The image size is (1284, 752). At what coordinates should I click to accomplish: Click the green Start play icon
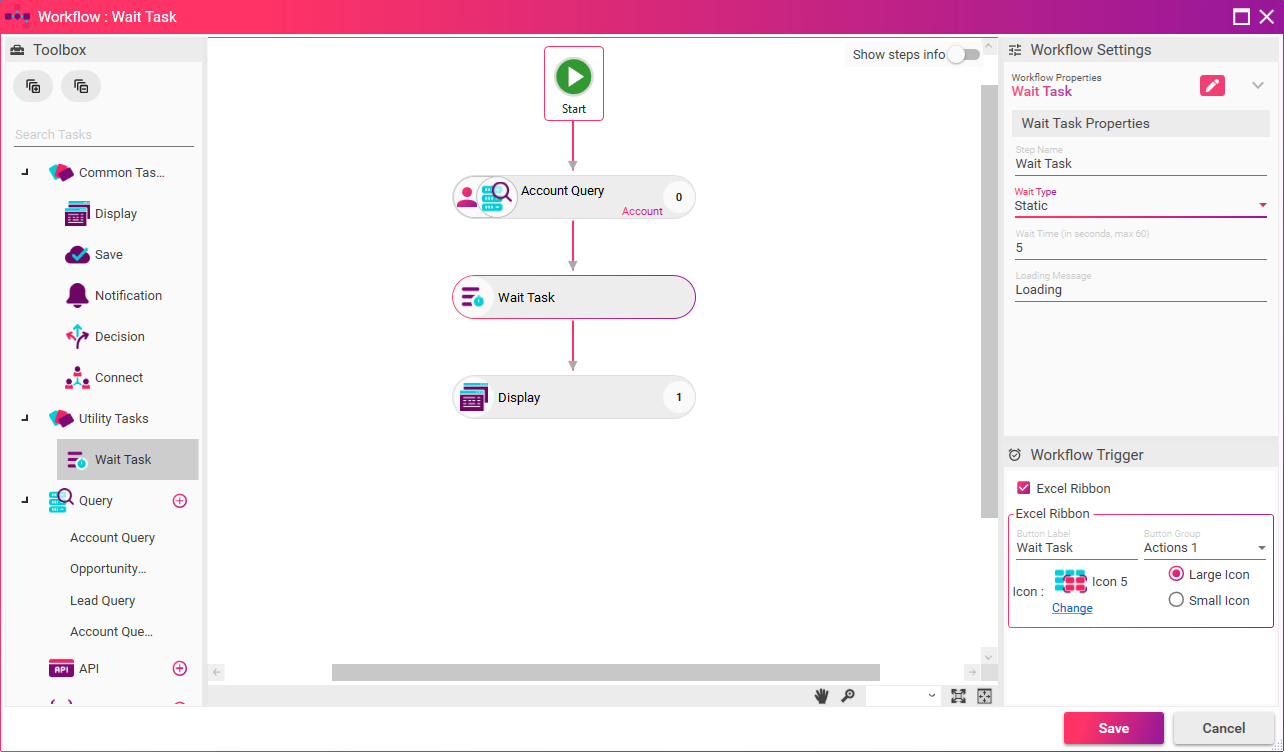pyautogui.click(x=574, y=76)
